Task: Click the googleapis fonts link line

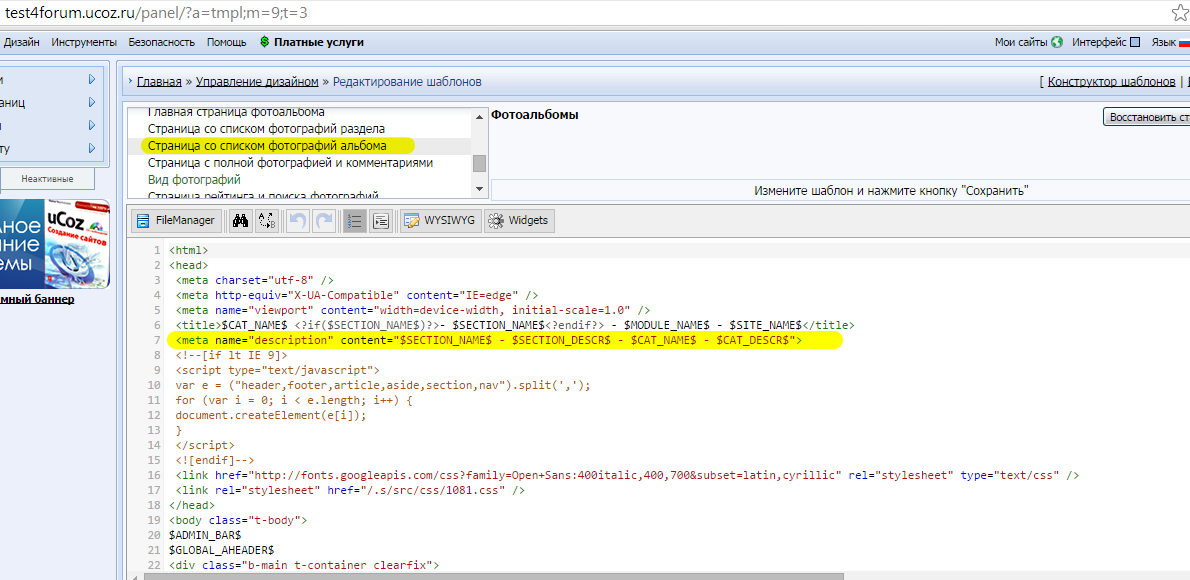Action: (627, 475)
